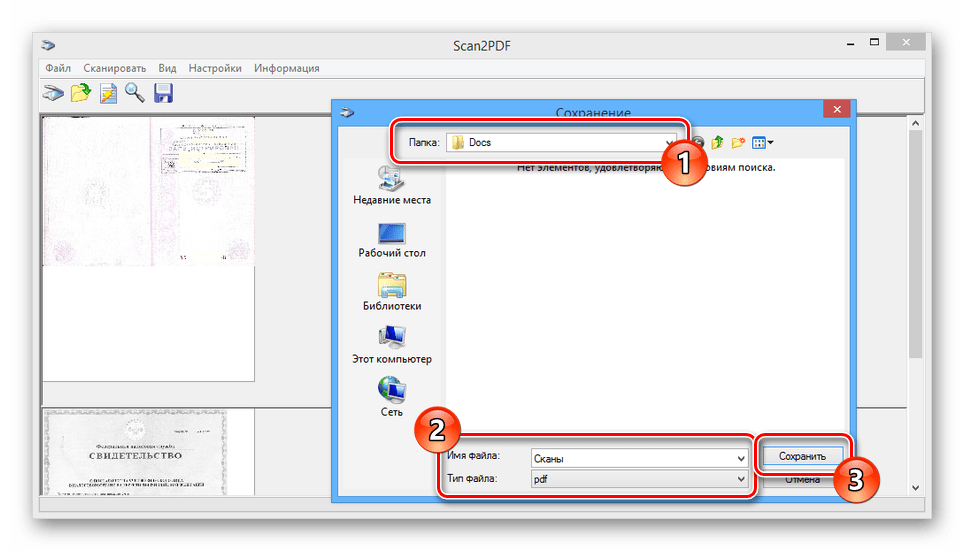This screenshot has width=964, height=551.
Task: Click the scroll down arrow of main window
Action: (915, 488)
